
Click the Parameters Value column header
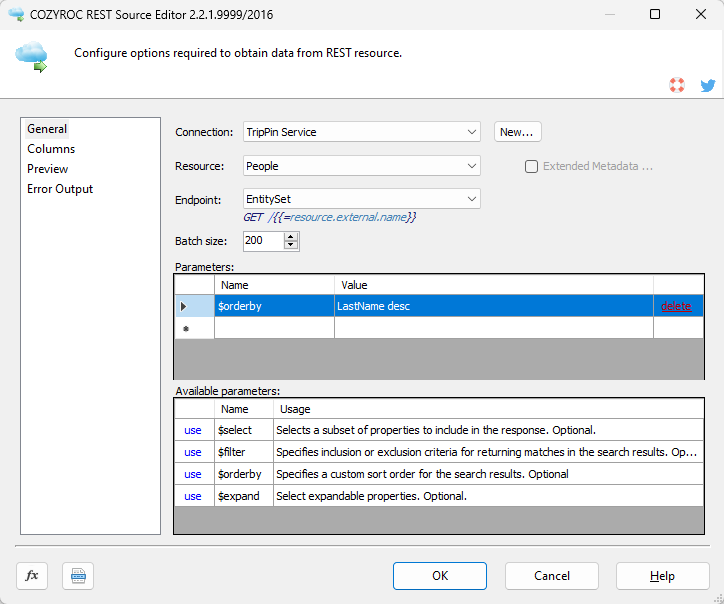tap(494, 285)
